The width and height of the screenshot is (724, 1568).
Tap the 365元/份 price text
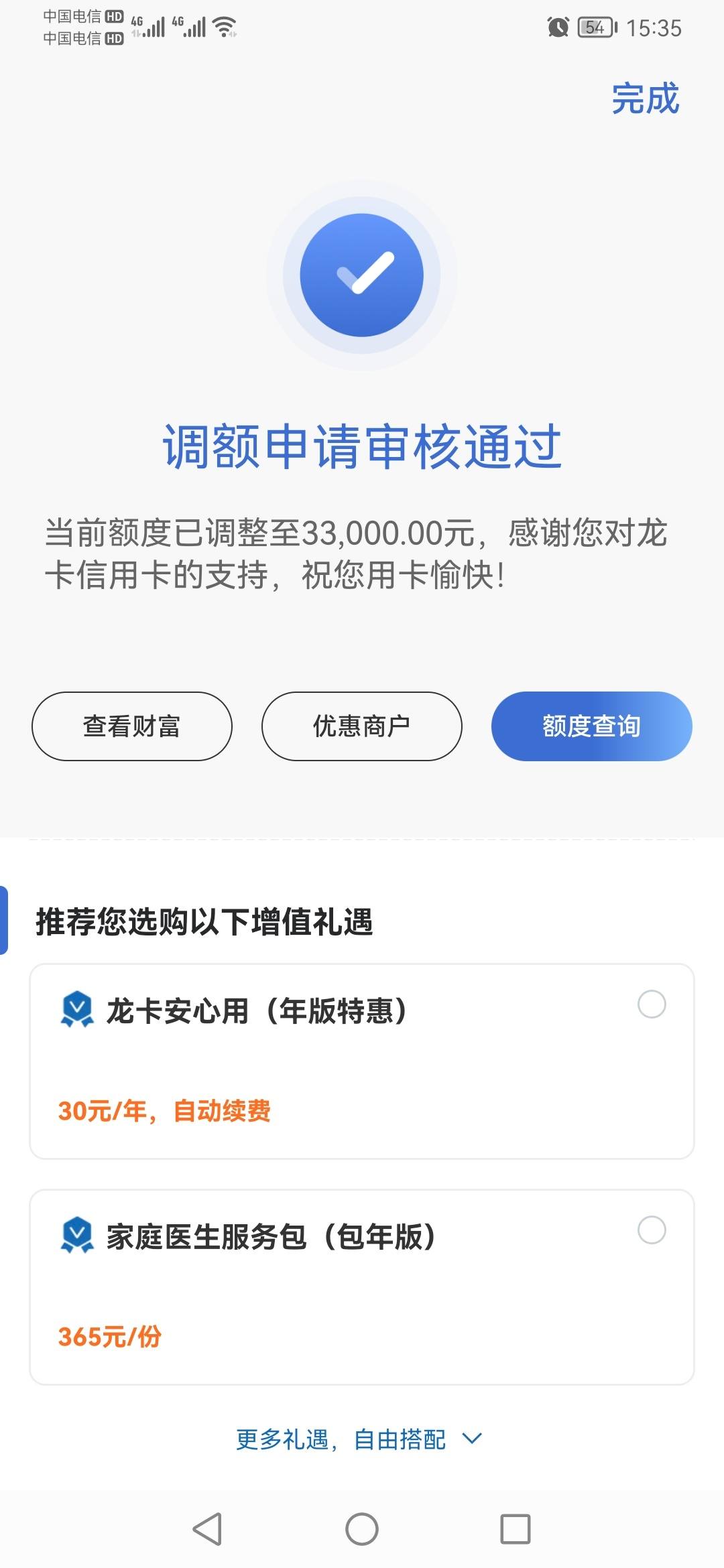110,1337
